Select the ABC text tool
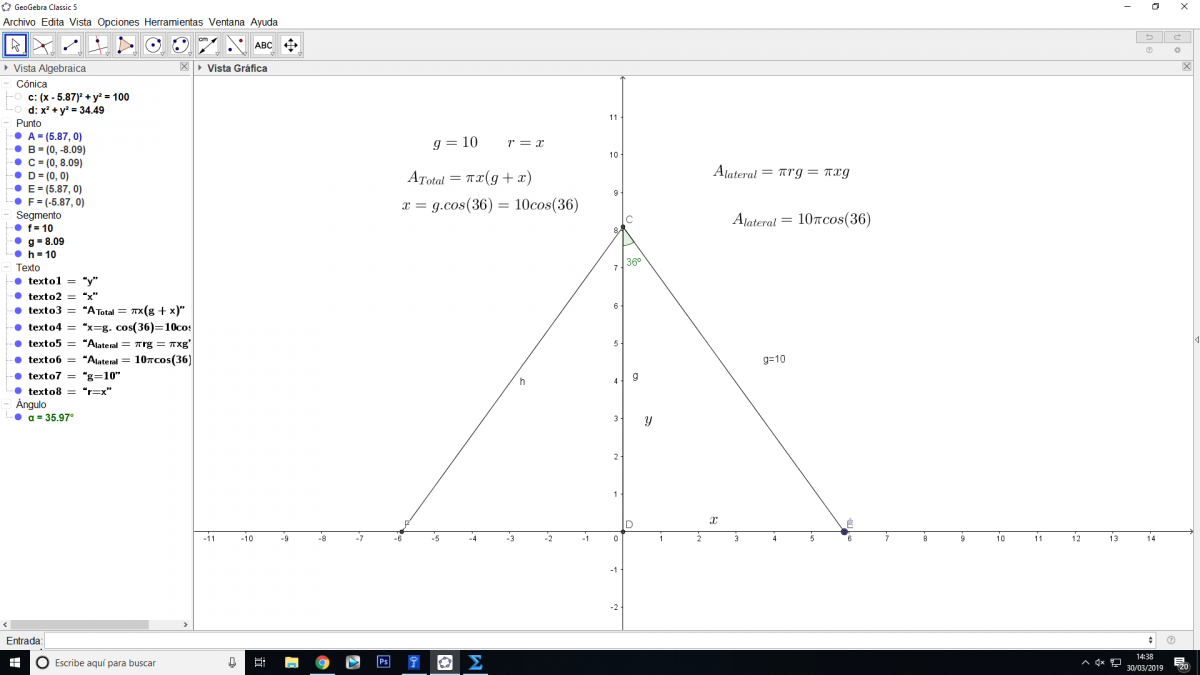The width and height of the screenshot is (1200, 675). click(263, 45)
